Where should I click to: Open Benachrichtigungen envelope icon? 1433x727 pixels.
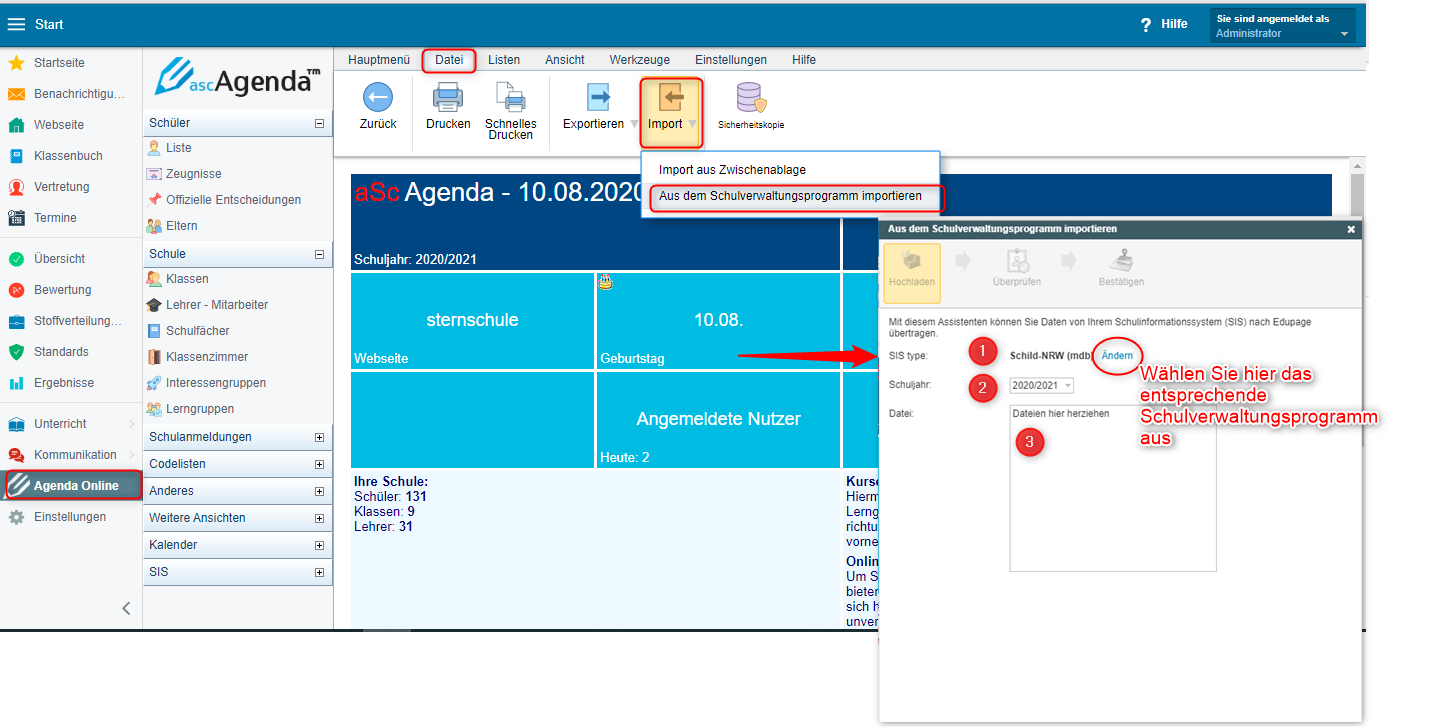16,94
